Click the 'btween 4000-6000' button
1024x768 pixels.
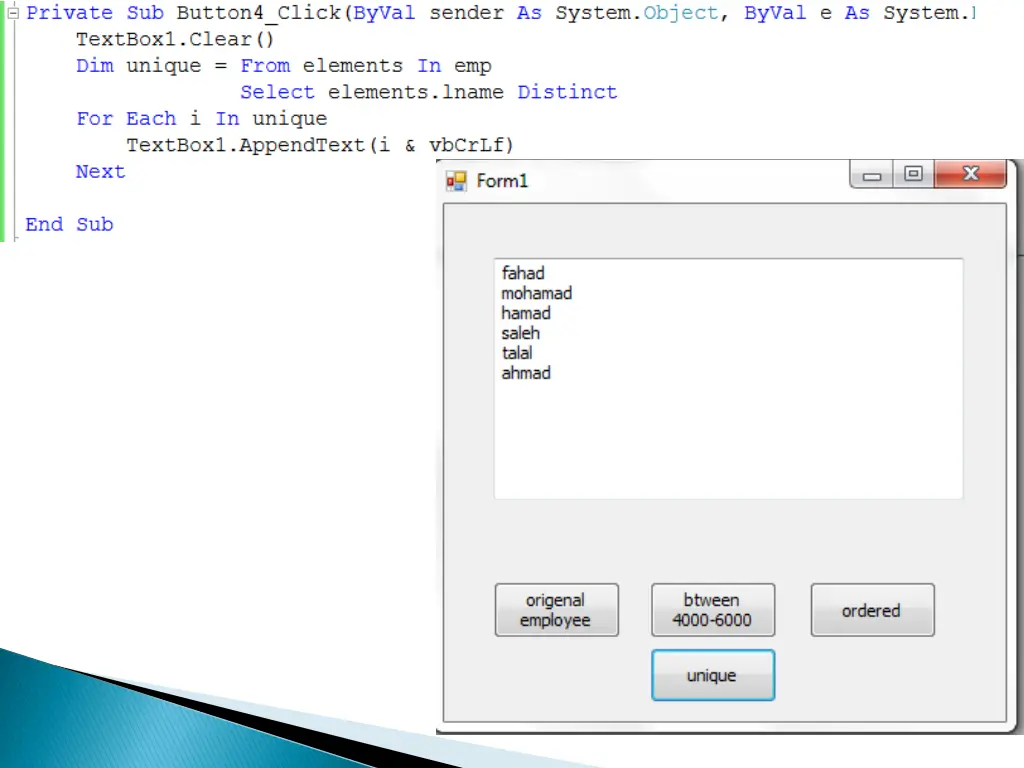(x=712, y=610)
